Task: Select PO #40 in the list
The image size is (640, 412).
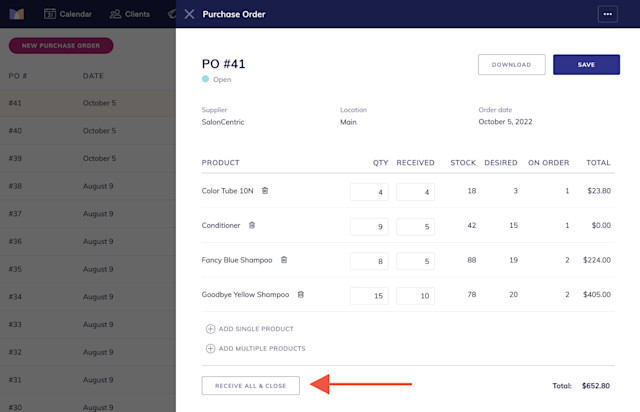Action: (x=88, y=131)
